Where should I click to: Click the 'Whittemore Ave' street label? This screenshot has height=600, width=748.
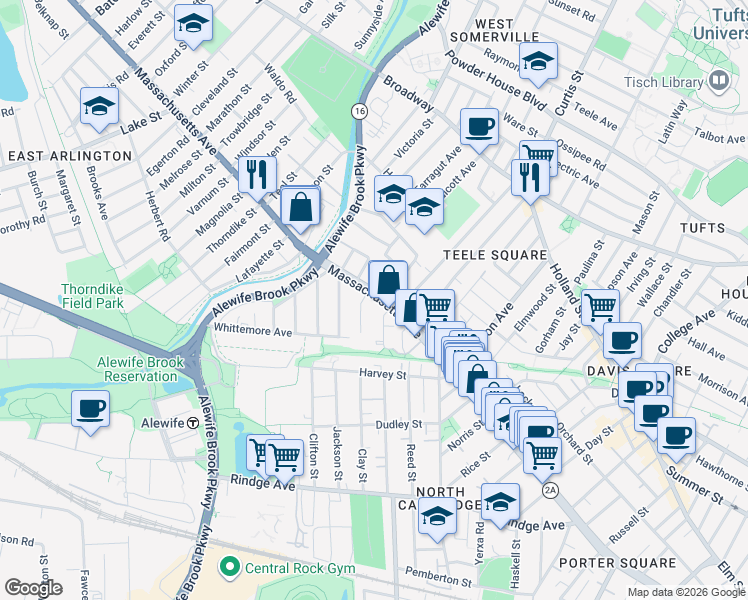[253, 330]
